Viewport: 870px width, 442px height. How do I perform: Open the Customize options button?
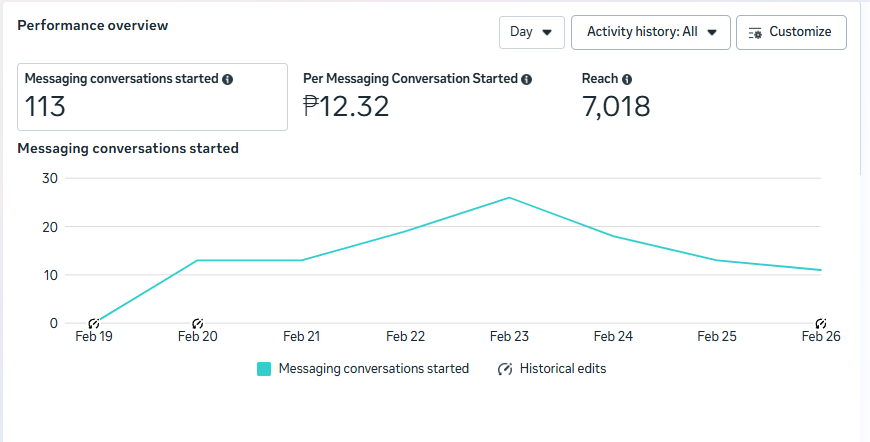(x=790, y=32)
